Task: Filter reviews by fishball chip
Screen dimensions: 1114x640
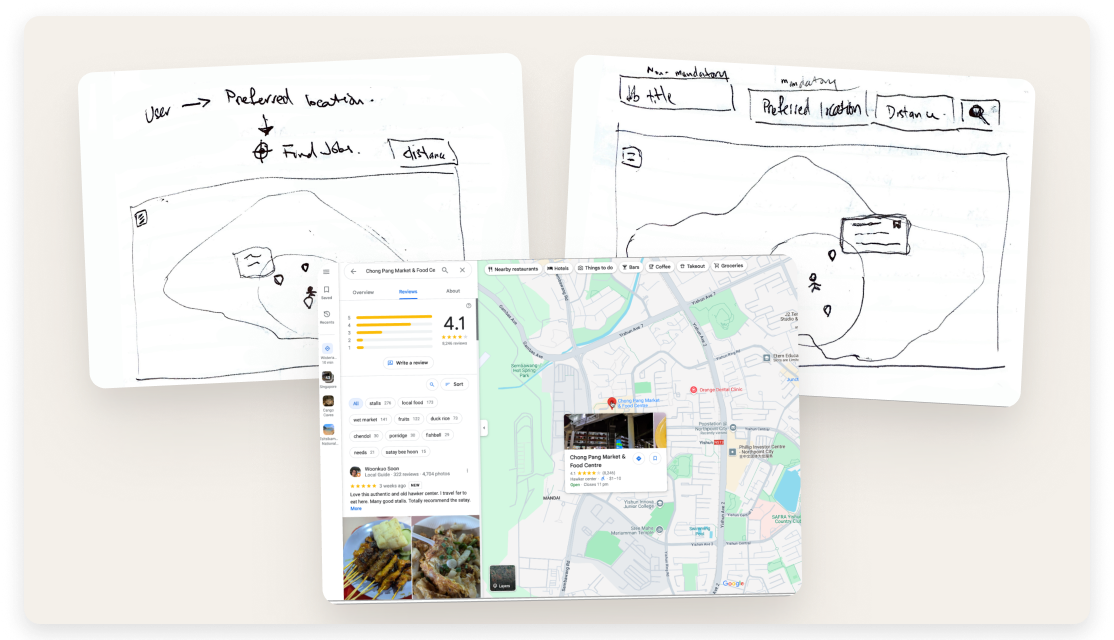Action: [437, 435]
